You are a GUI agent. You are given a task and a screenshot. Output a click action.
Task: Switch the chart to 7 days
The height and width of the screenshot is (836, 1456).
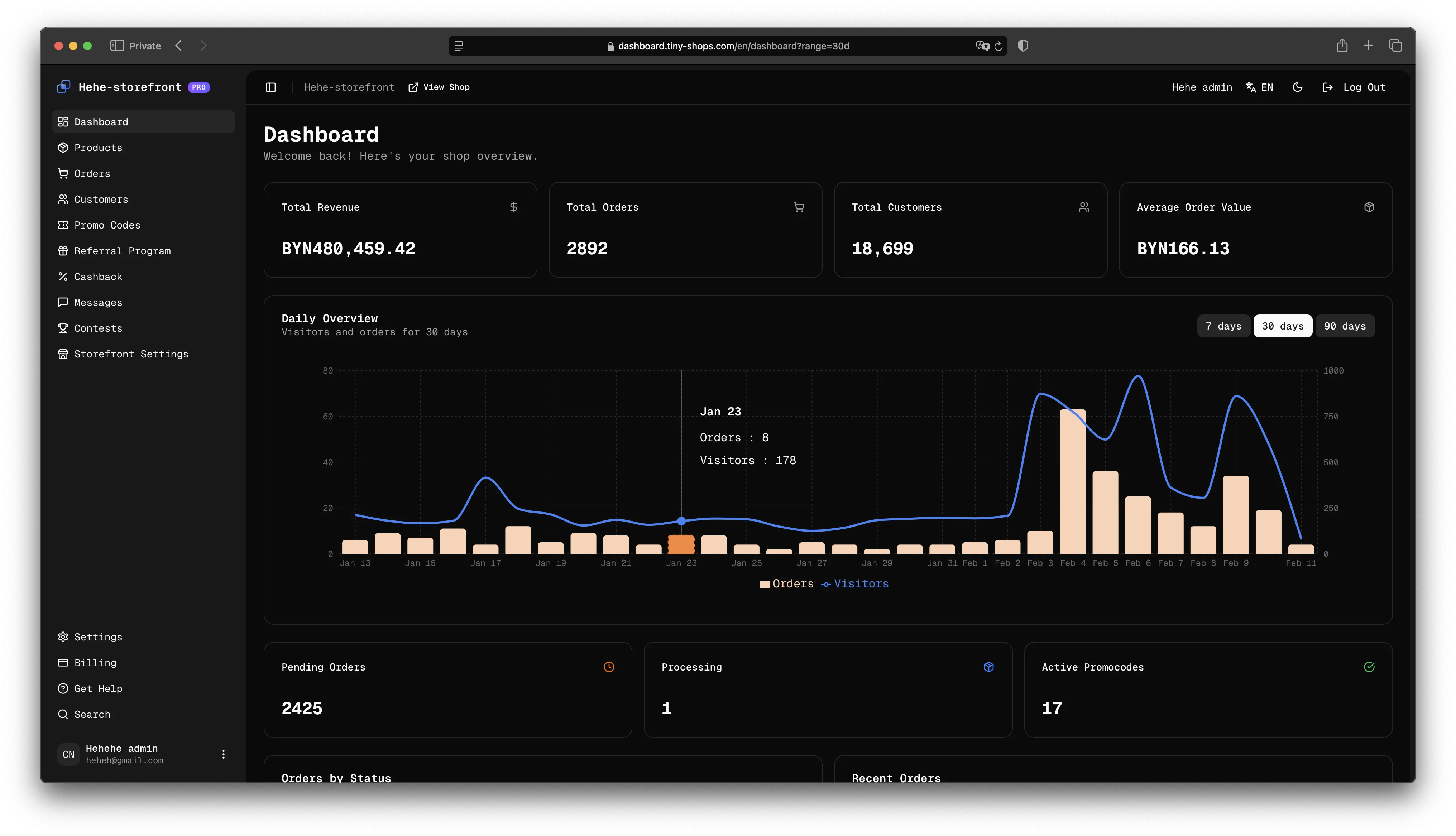click(x=1223, y=326)
